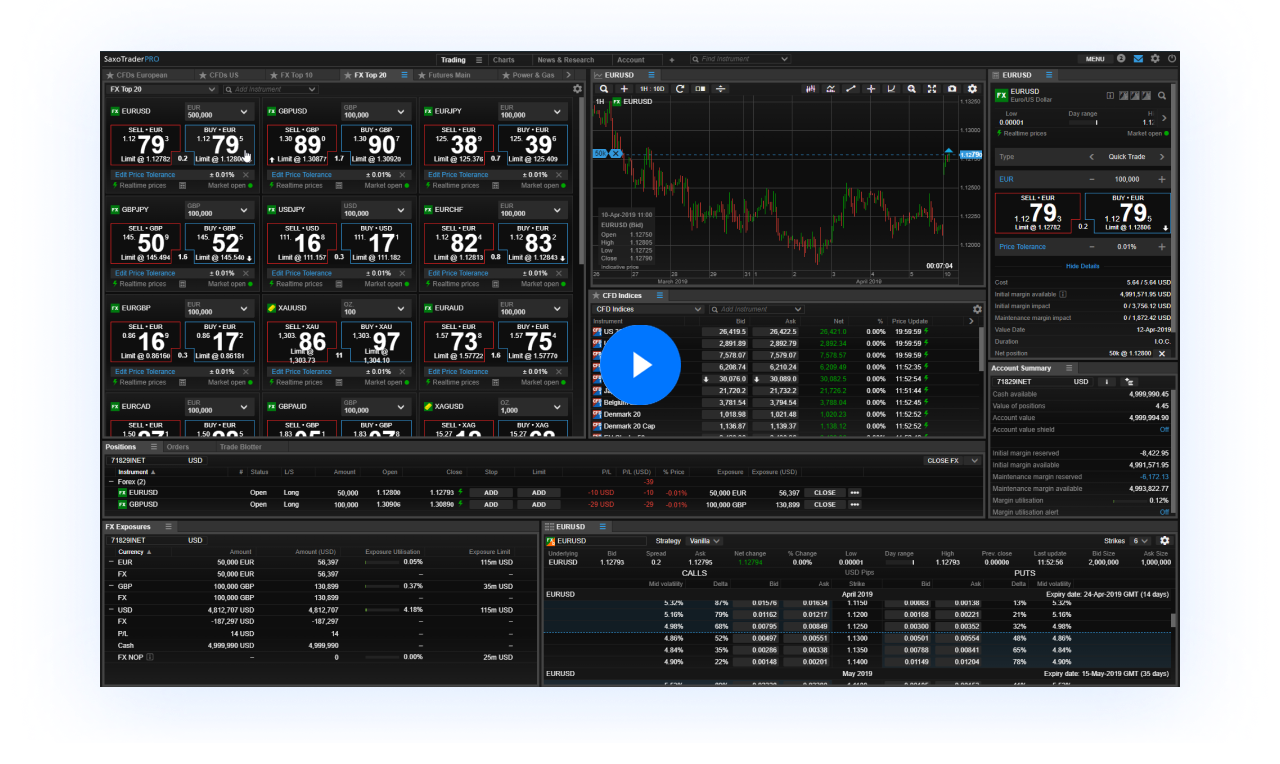
Task: Add instrument to chart with plus icon
Action: [x=625, y=89]
